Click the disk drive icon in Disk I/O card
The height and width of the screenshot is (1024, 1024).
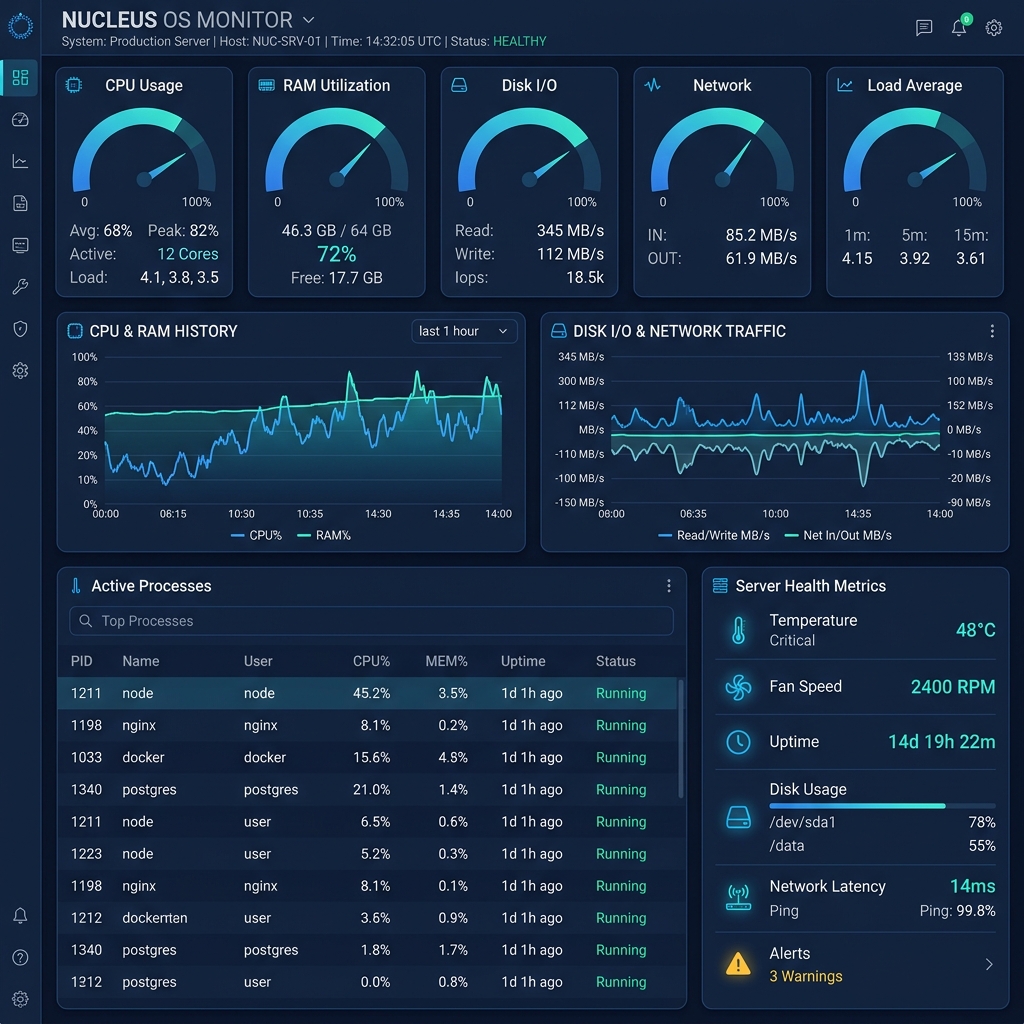pos(459,85)
